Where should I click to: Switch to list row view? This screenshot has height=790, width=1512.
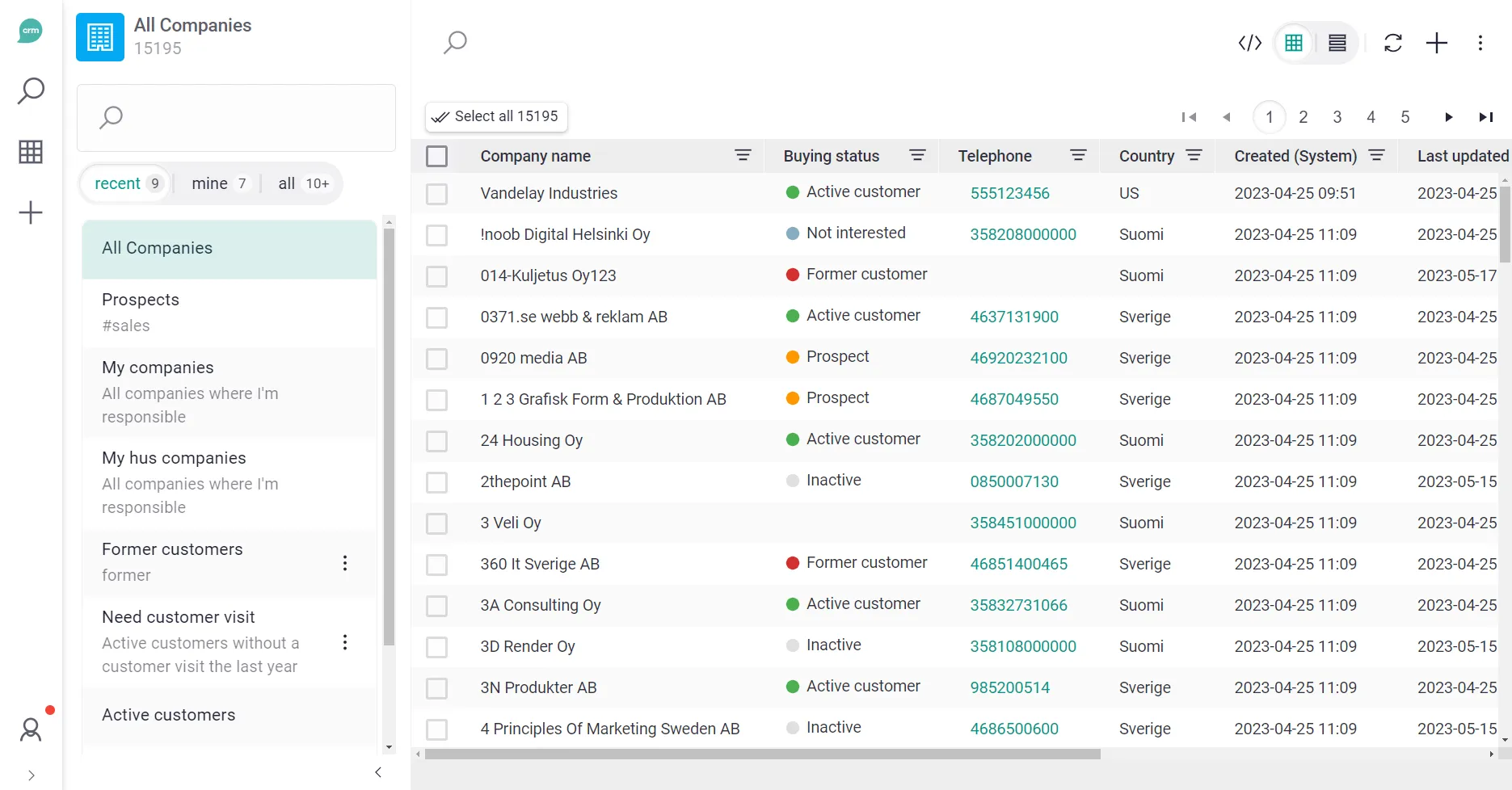pos(1337,43)
